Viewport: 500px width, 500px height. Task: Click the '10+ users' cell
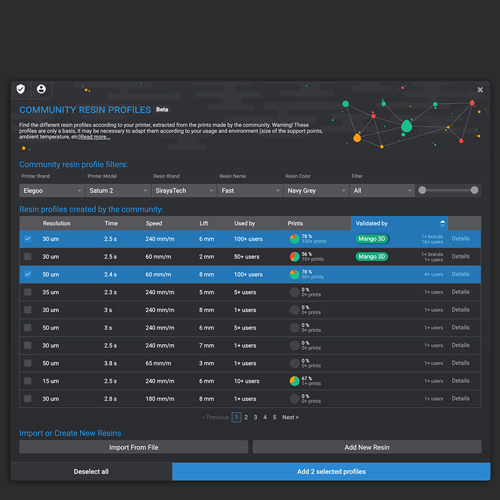[x=247, y=381]
